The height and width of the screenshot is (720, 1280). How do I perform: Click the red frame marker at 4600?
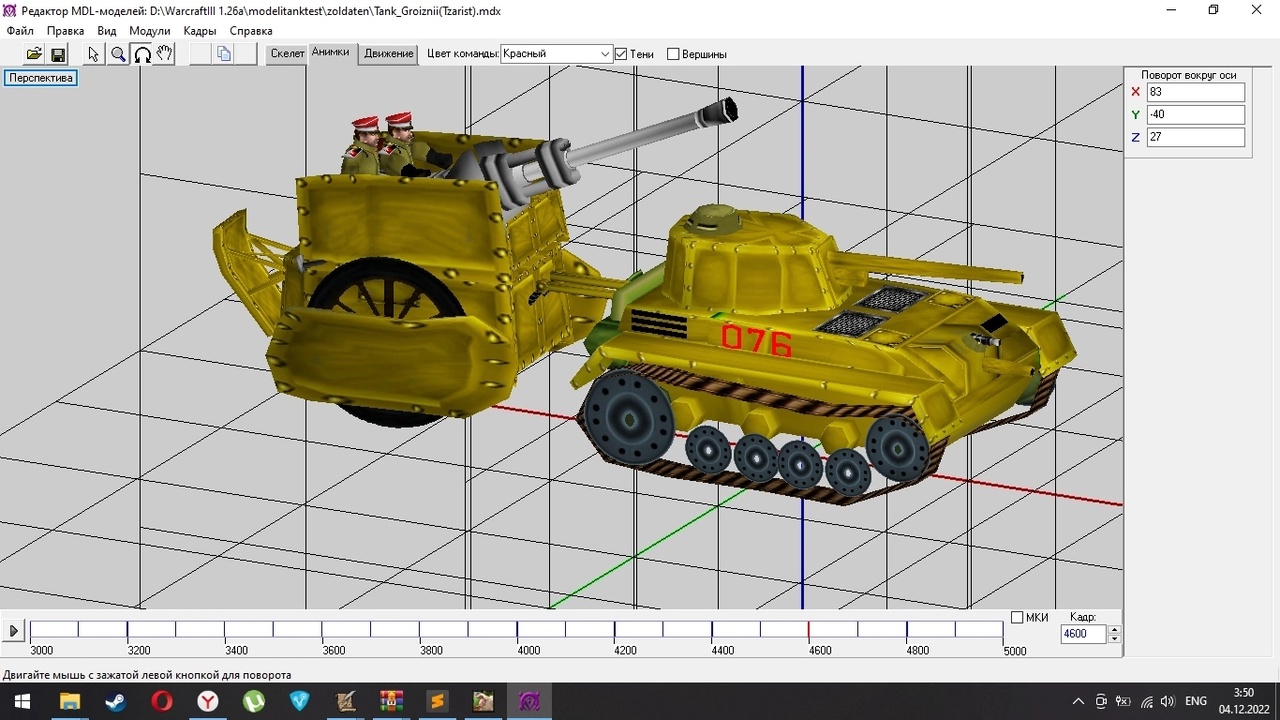[x=809, y=630]
